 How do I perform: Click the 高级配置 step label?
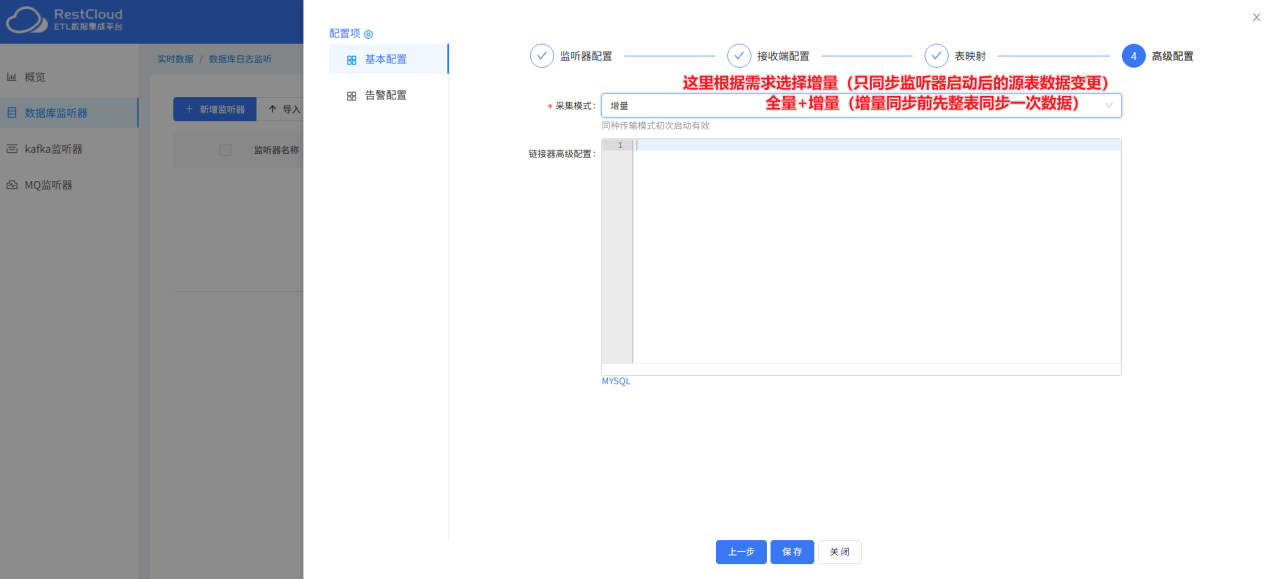[1173, 56]
